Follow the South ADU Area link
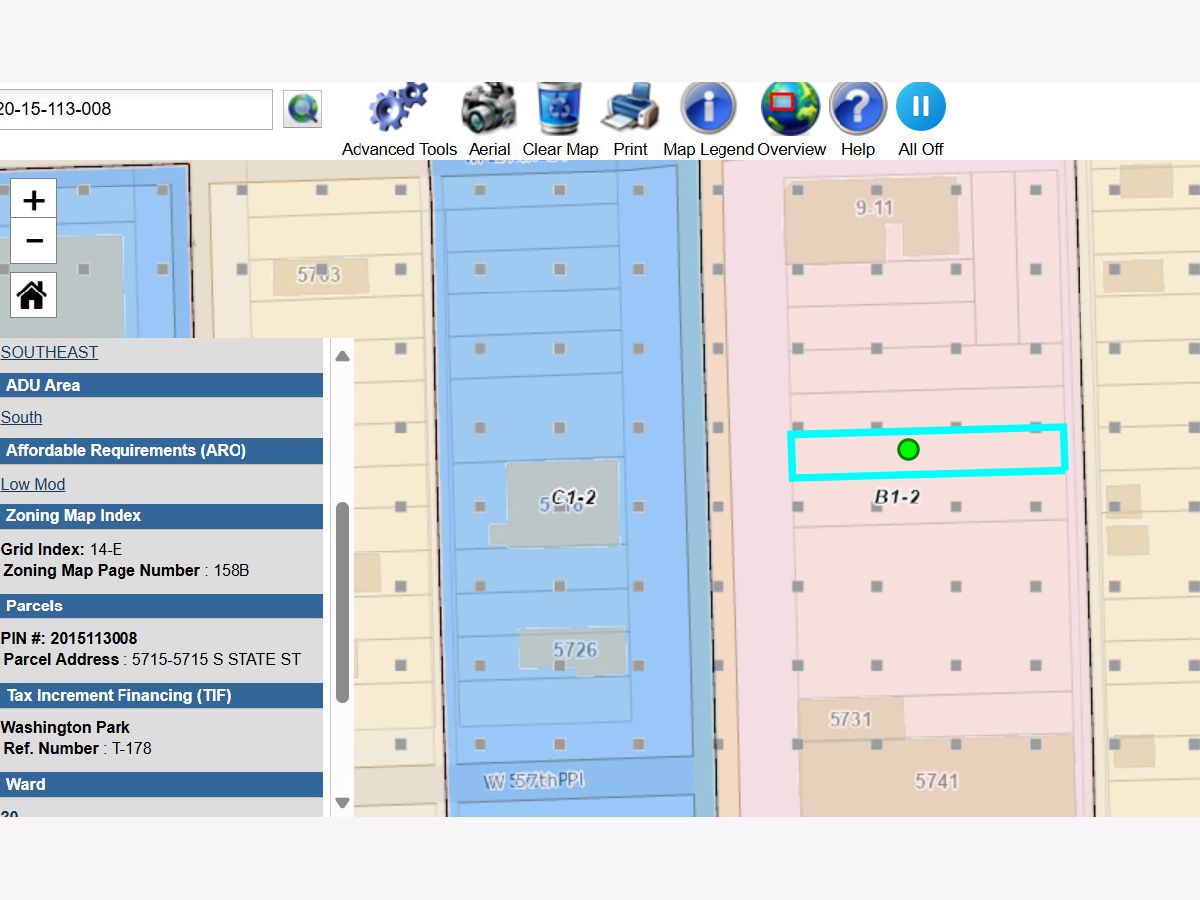 [21, 417]
